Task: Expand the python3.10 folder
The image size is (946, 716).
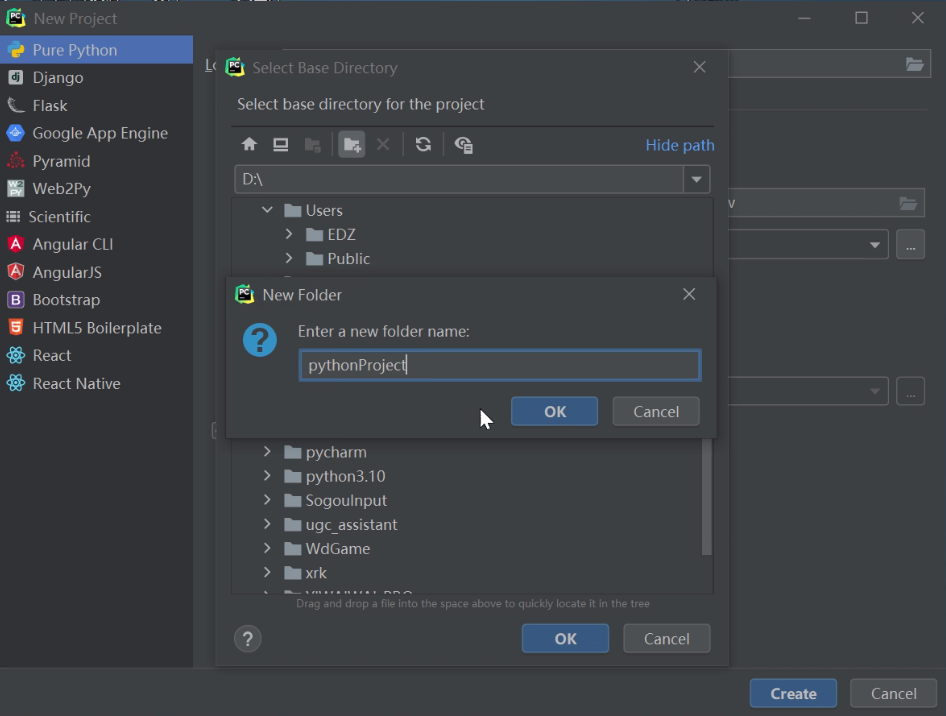Action: click(x=267, y=476)
